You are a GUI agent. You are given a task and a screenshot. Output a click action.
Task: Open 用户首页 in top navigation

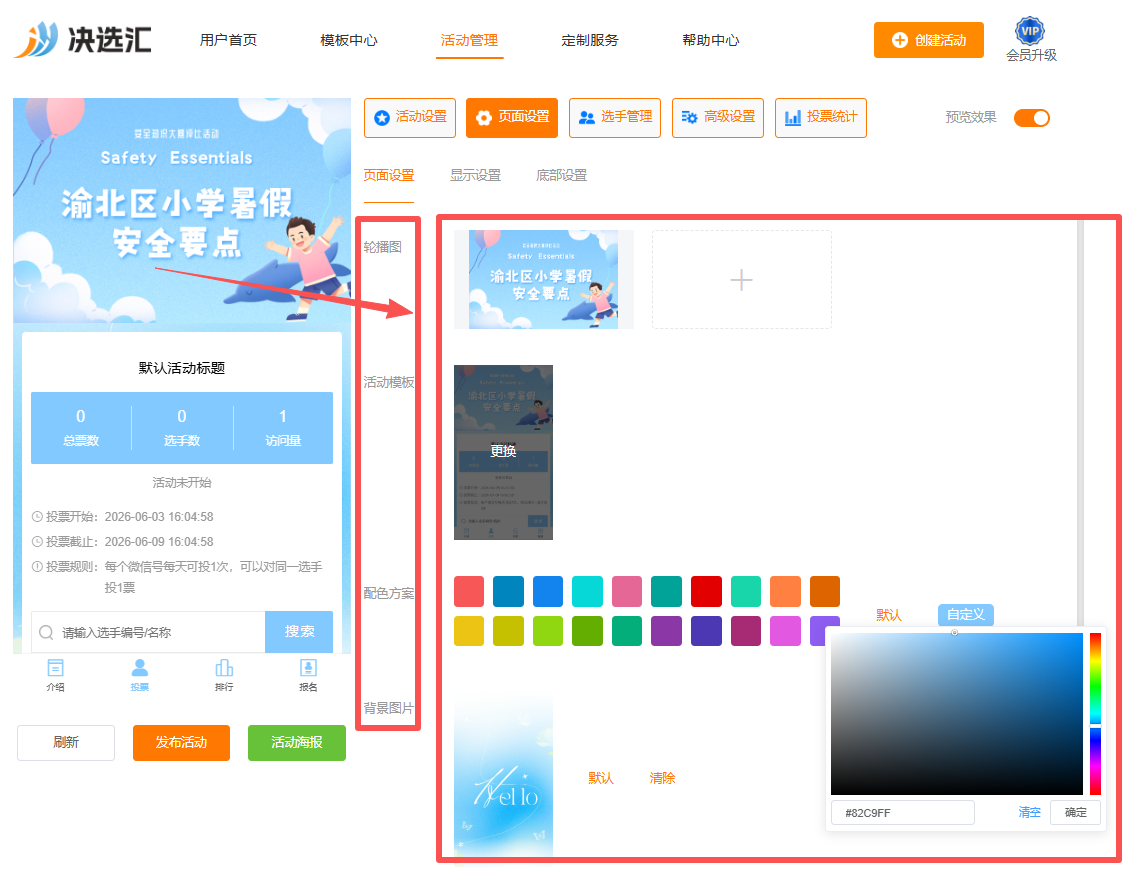[x=228, y=40]
